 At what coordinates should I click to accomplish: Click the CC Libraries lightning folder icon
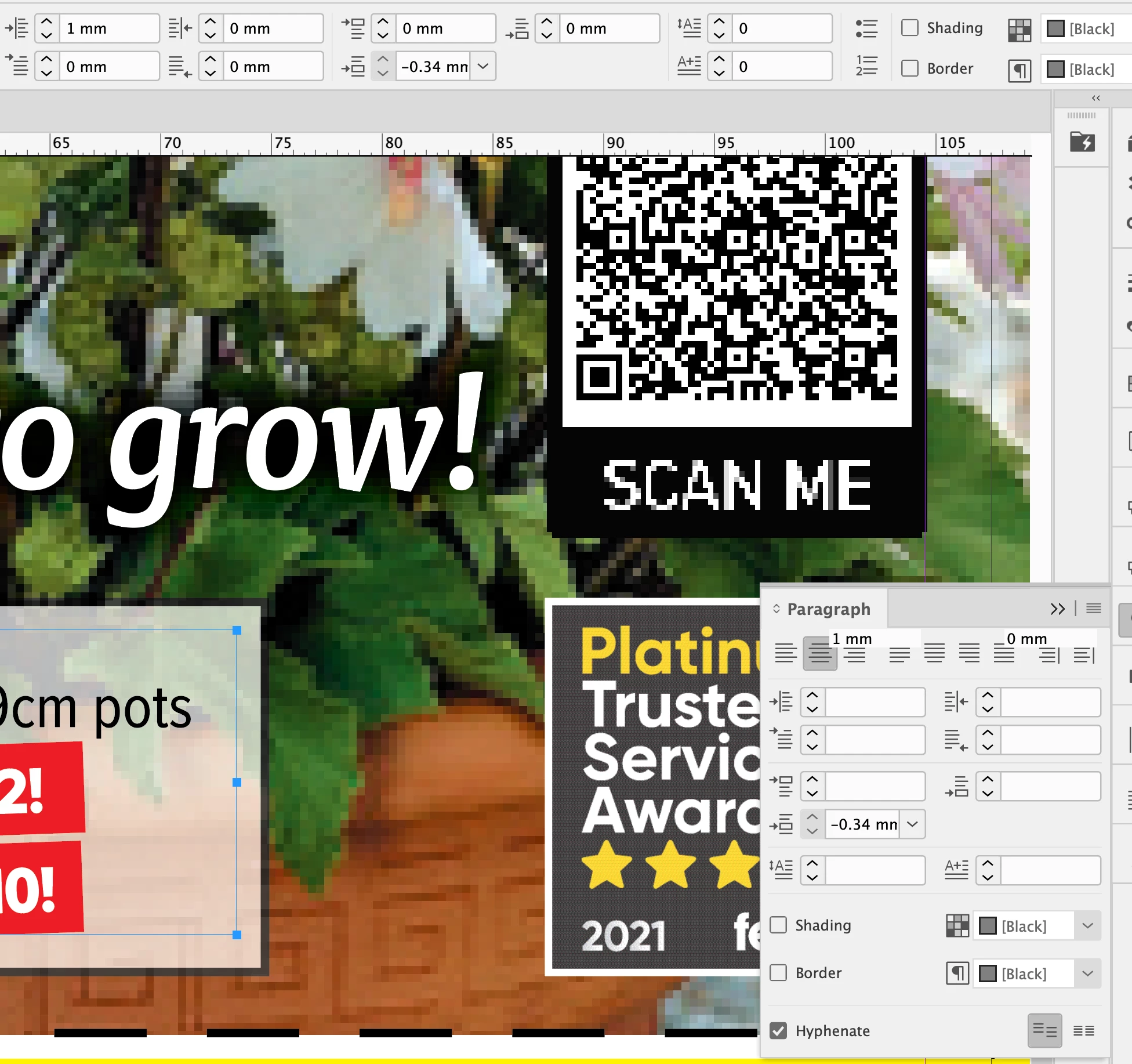pos(1082,142)
